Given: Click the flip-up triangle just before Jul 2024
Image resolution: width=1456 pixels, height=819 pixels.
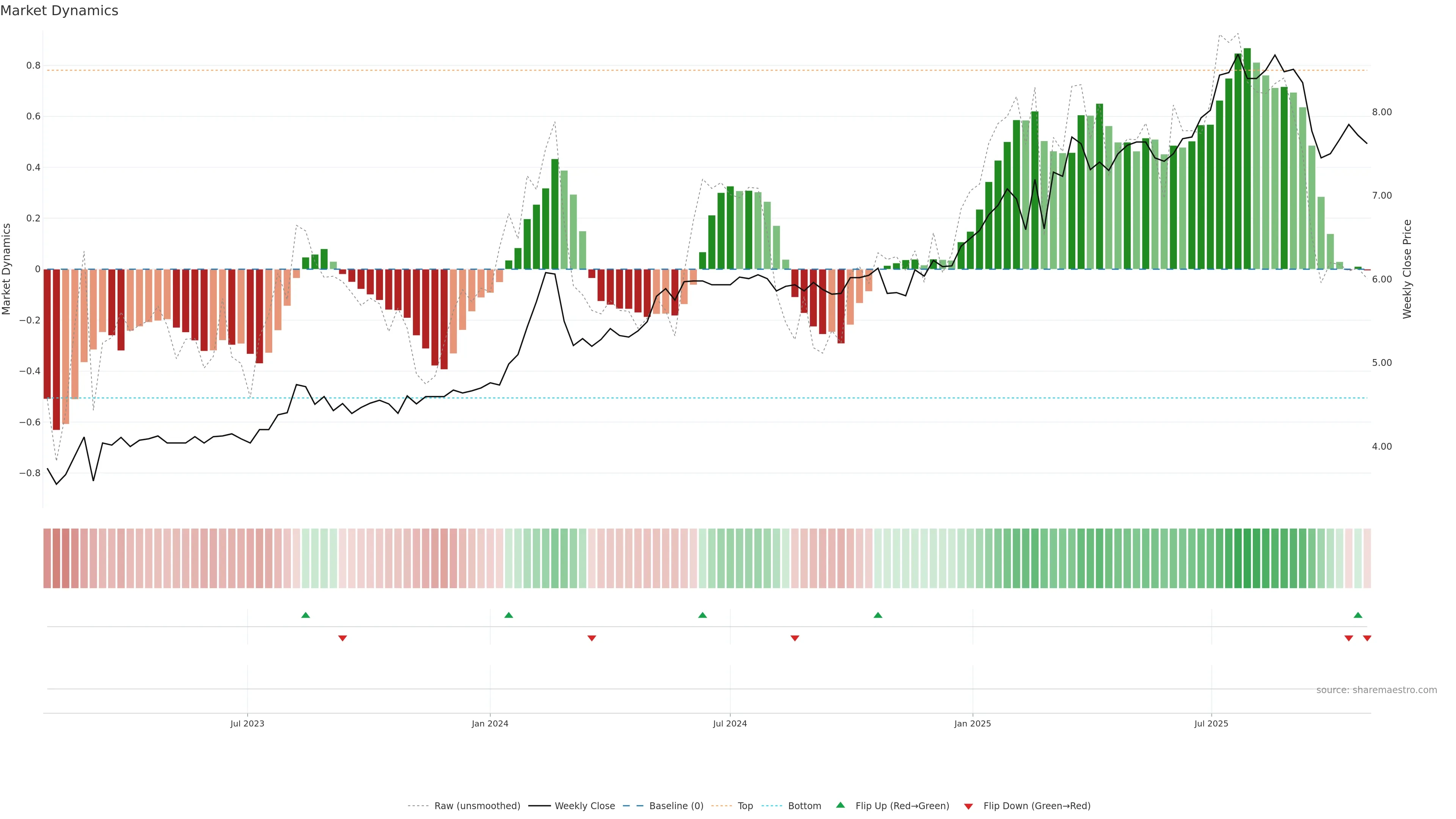Looking at the screenshot, I should tap(703, 615).
